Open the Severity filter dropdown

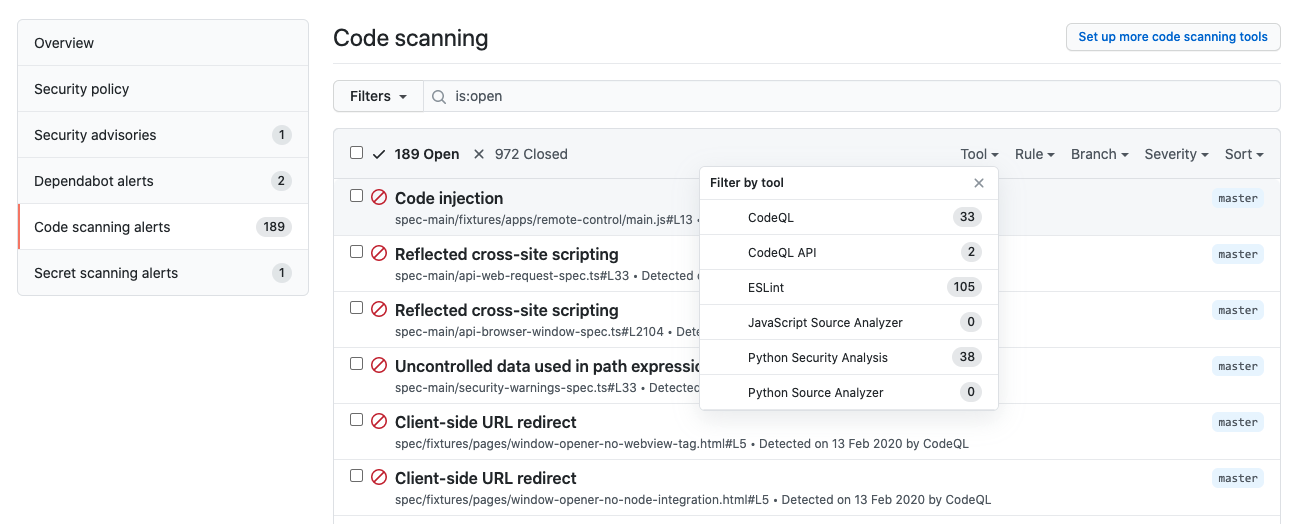1176,154
